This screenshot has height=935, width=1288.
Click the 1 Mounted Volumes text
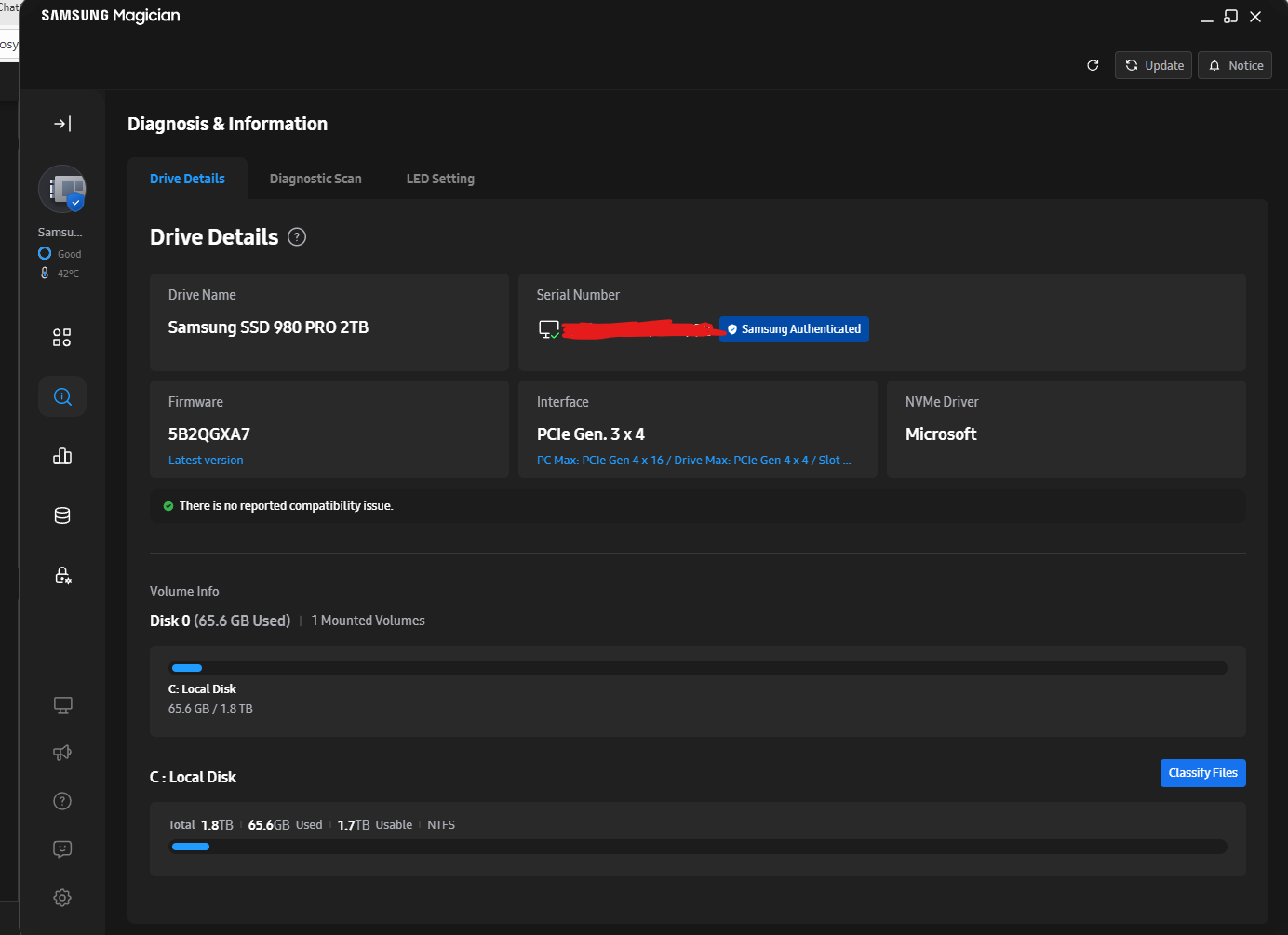369,621
